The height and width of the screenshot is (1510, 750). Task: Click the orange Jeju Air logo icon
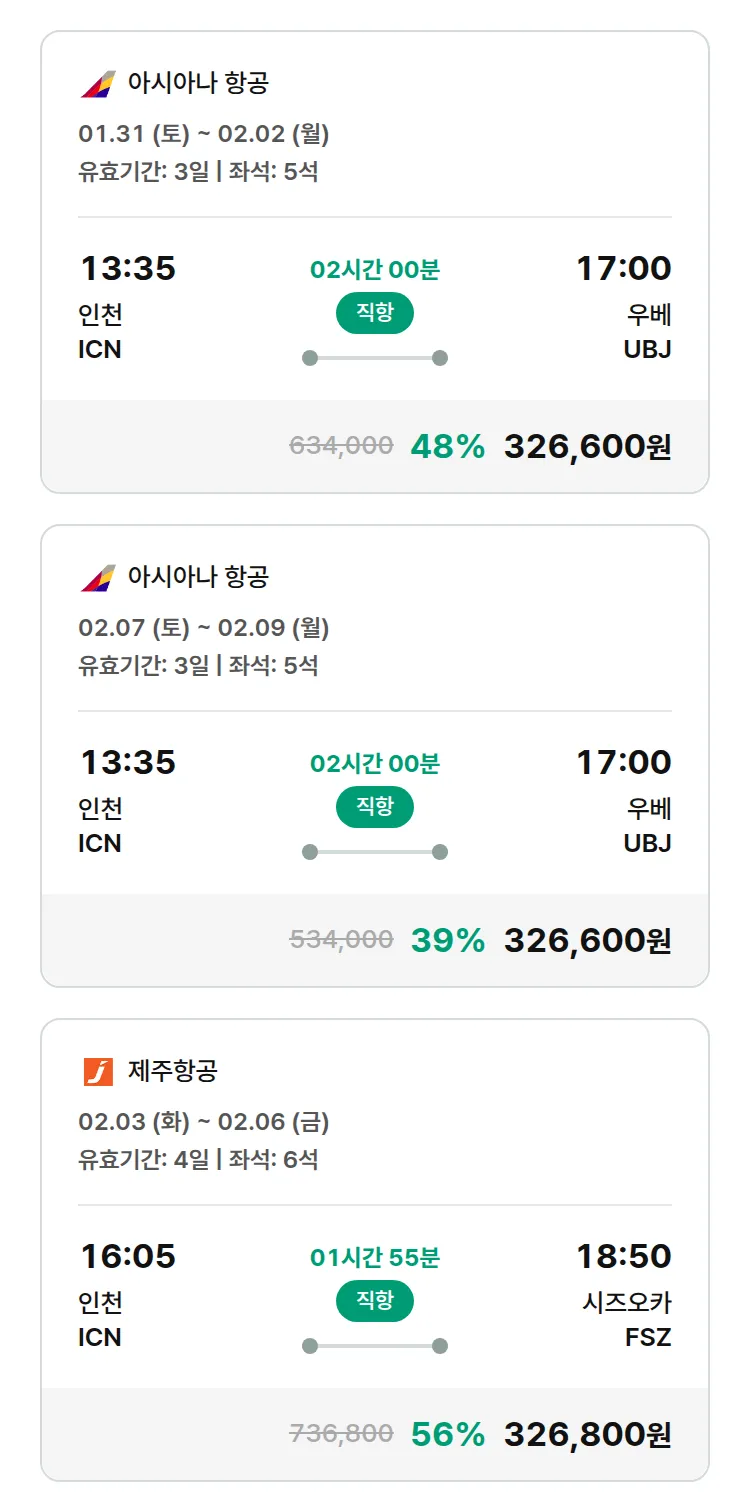98,1071
